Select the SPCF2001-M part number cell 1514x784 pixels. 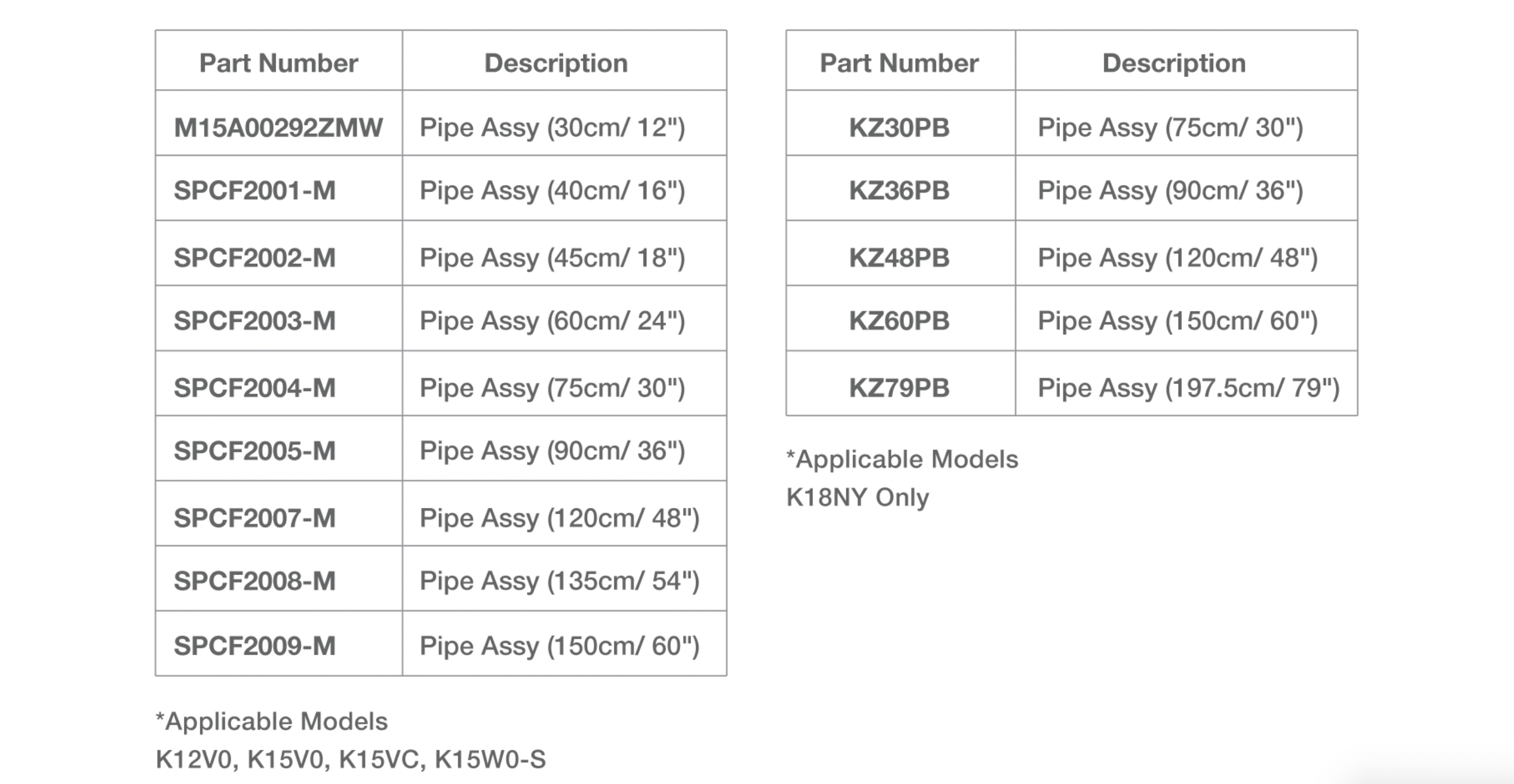(254, 191)
